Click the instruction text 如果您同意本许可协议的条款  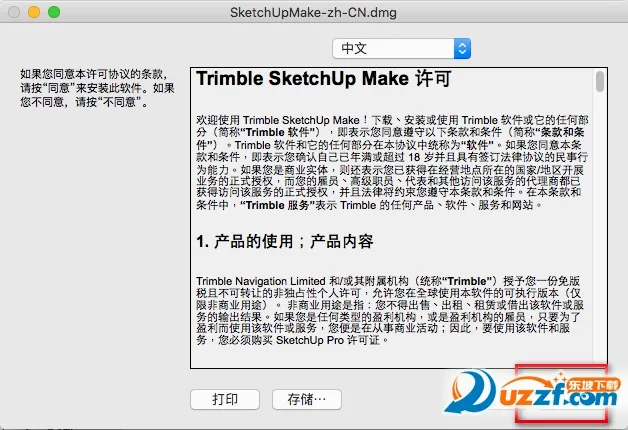92,74
